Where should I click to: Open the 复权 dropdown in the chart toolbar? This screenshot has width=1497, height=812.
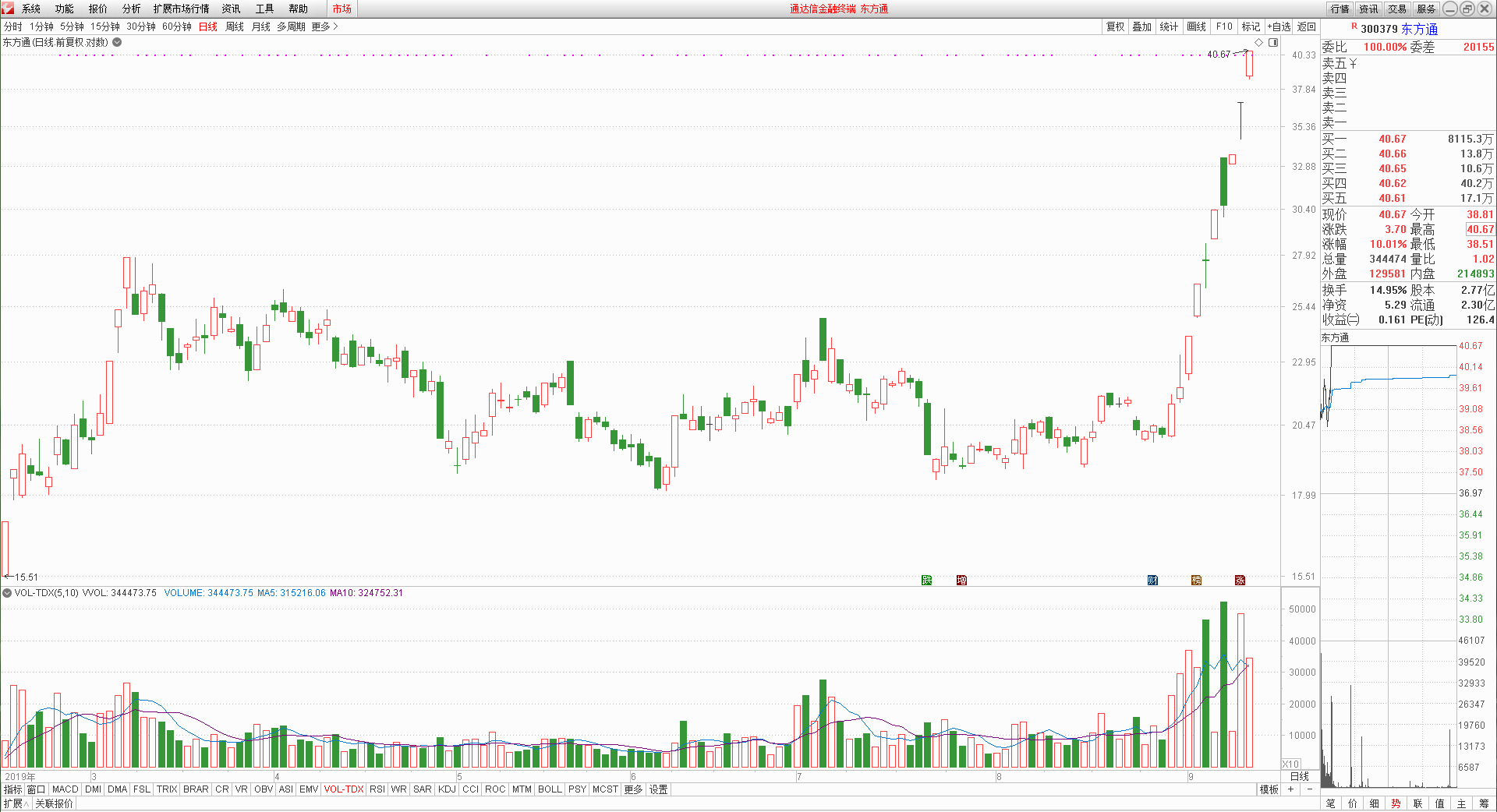point(1116,26)
